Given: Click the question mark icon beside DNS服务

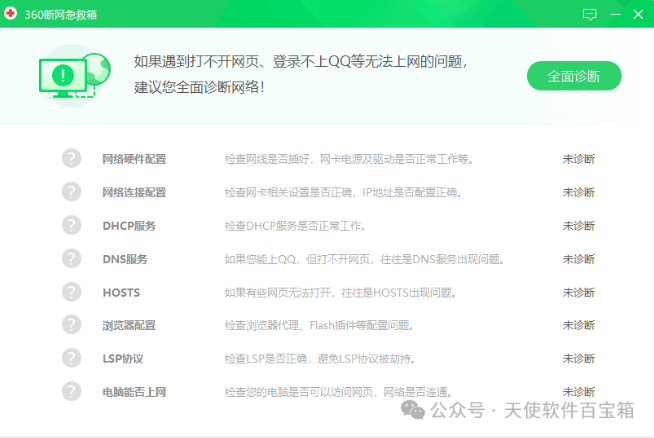Looking at the screenshot, I should coord(71,259).
